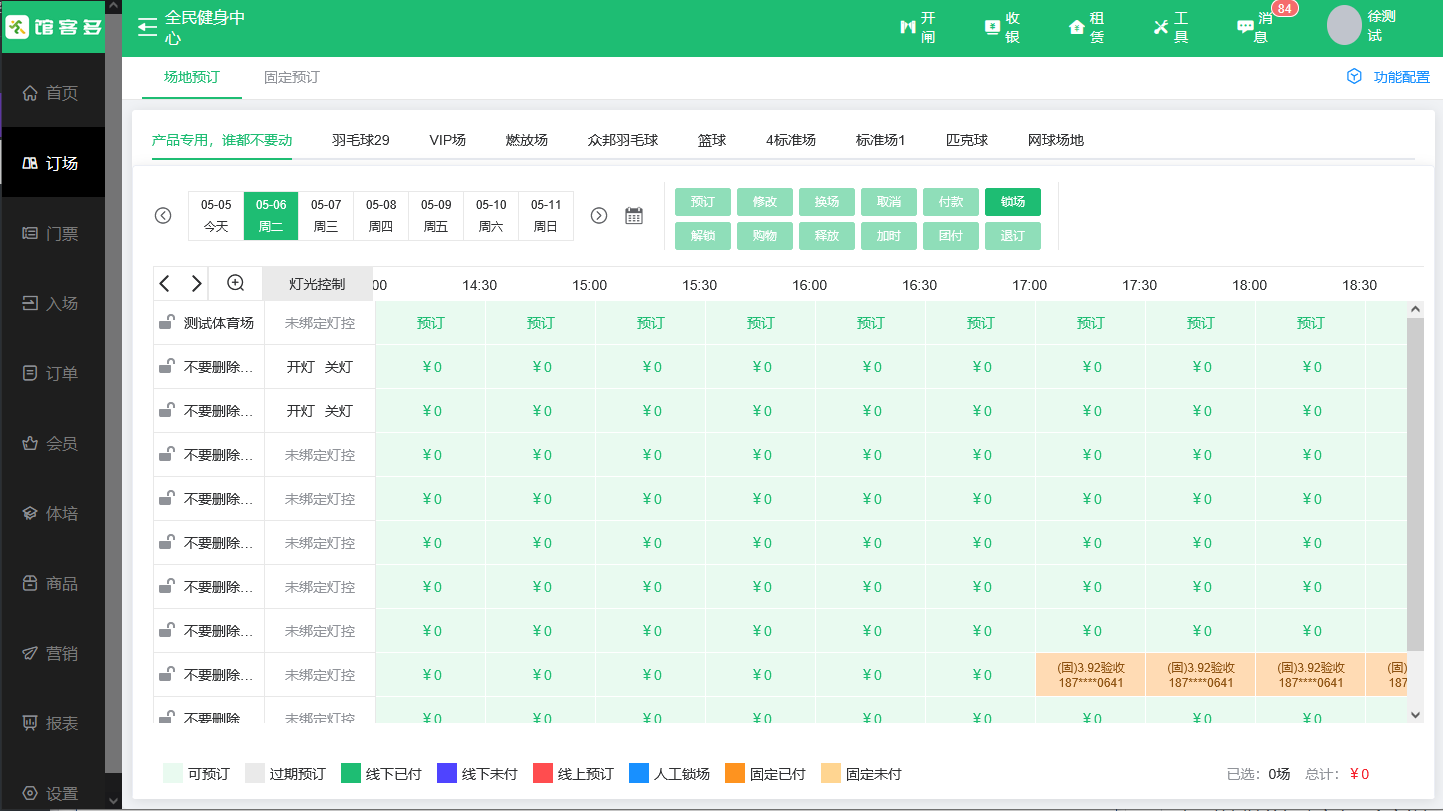Open 消息 messages with 84 badge
This screenshot has width=1443, height=811.
(x=1255, y=27)
